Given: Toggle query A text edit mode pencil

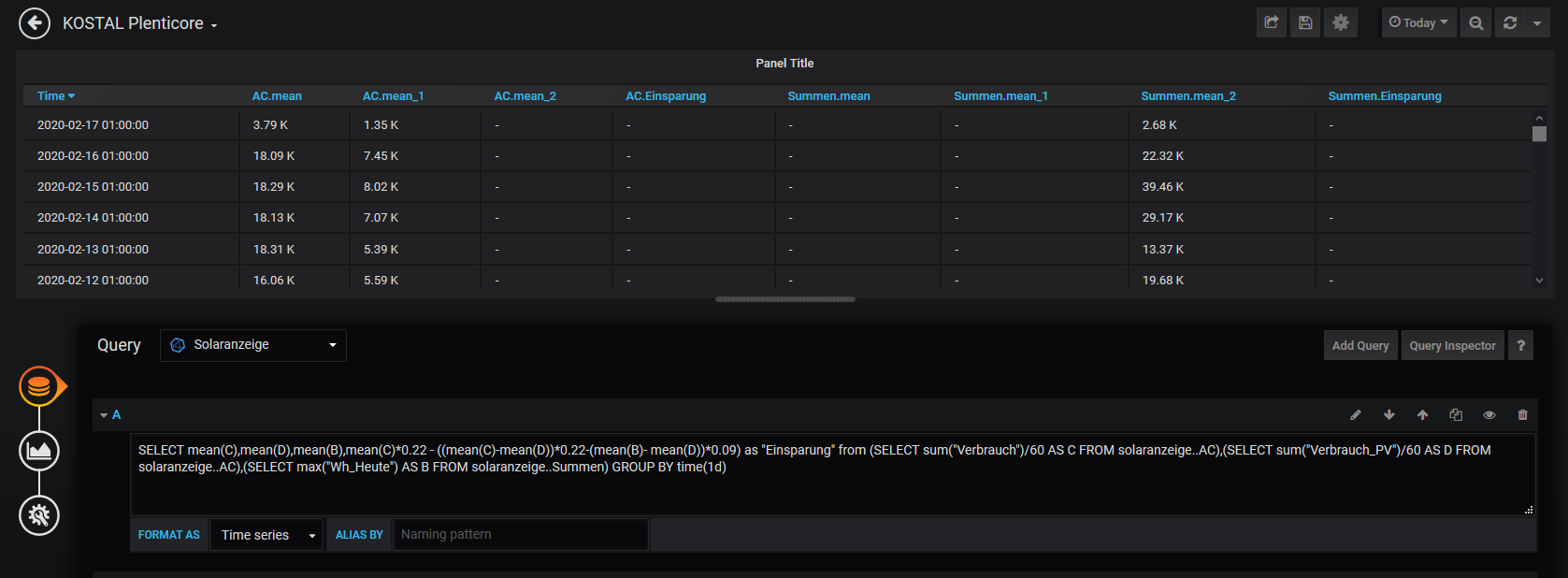Looking at the screenshot, I should tap(1355, 414).
